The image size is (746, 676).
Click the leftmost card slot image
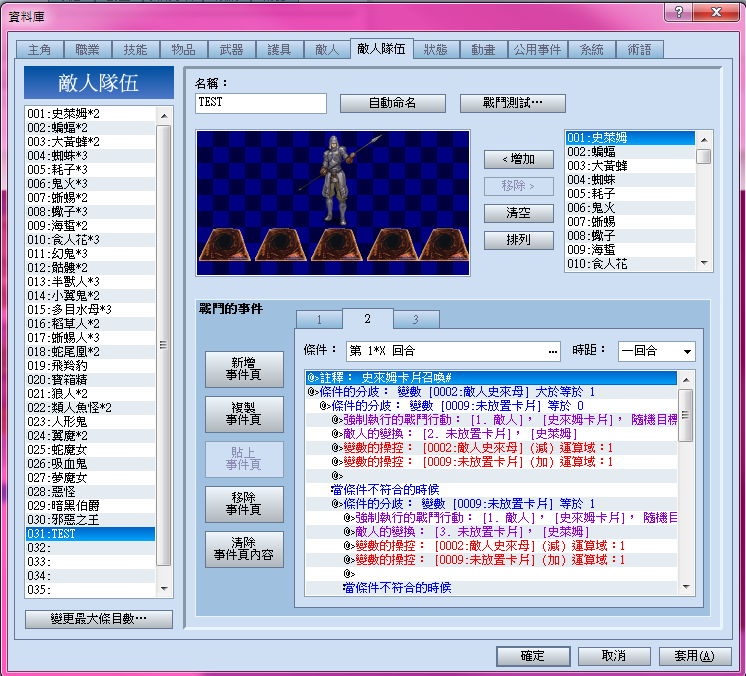click(225, 245)
